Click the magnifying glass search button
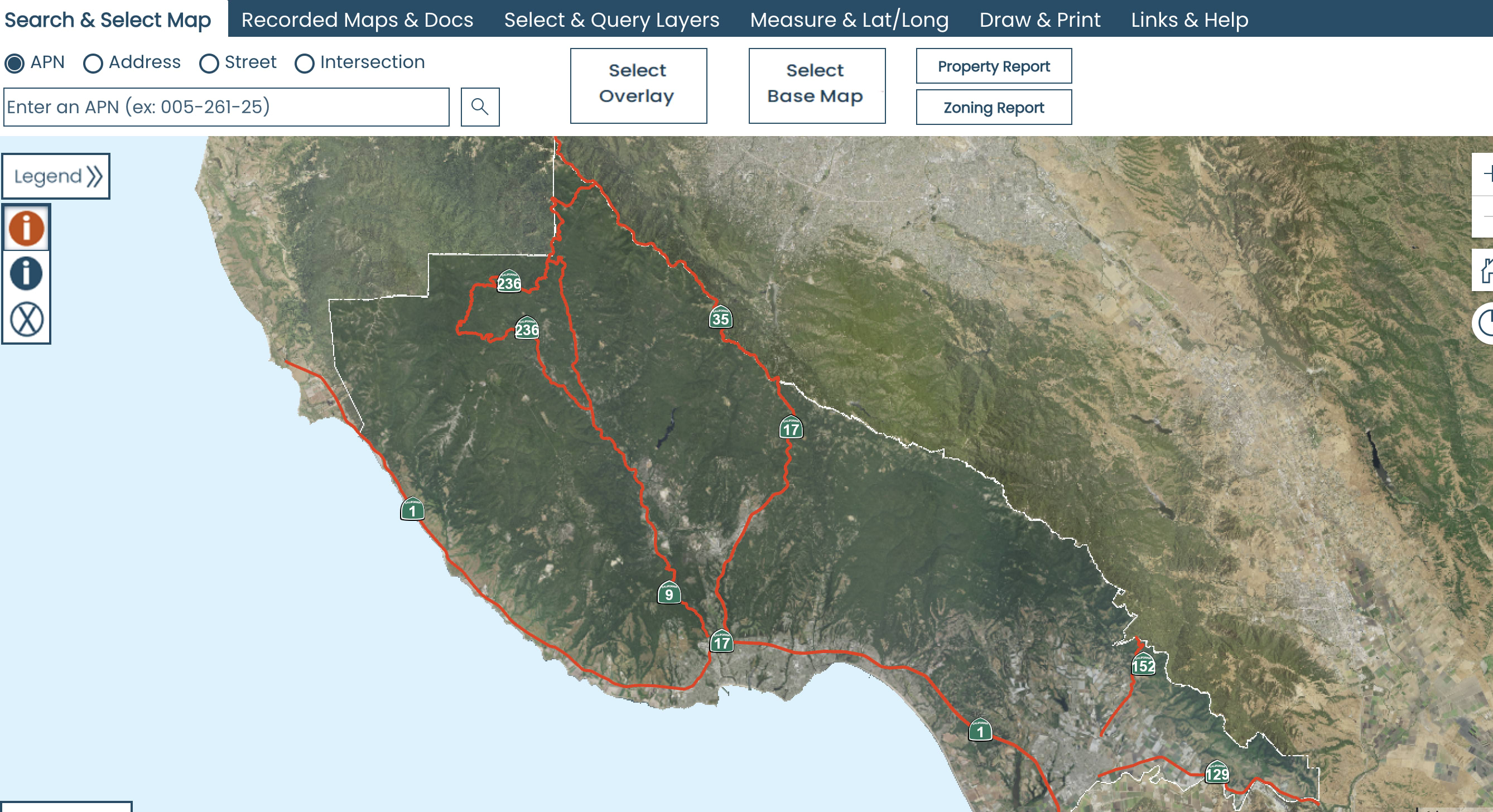Viewport: 1493px width, 812px height. tap(479, 107)
